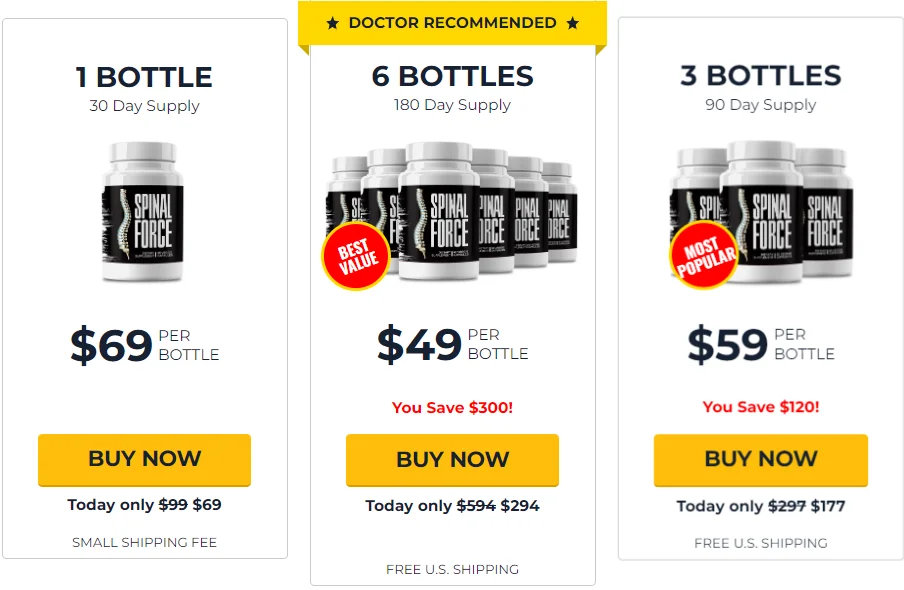Click the single Spinal Force bottle image
The image size is (904, 590).
click(x=144, y=212)
